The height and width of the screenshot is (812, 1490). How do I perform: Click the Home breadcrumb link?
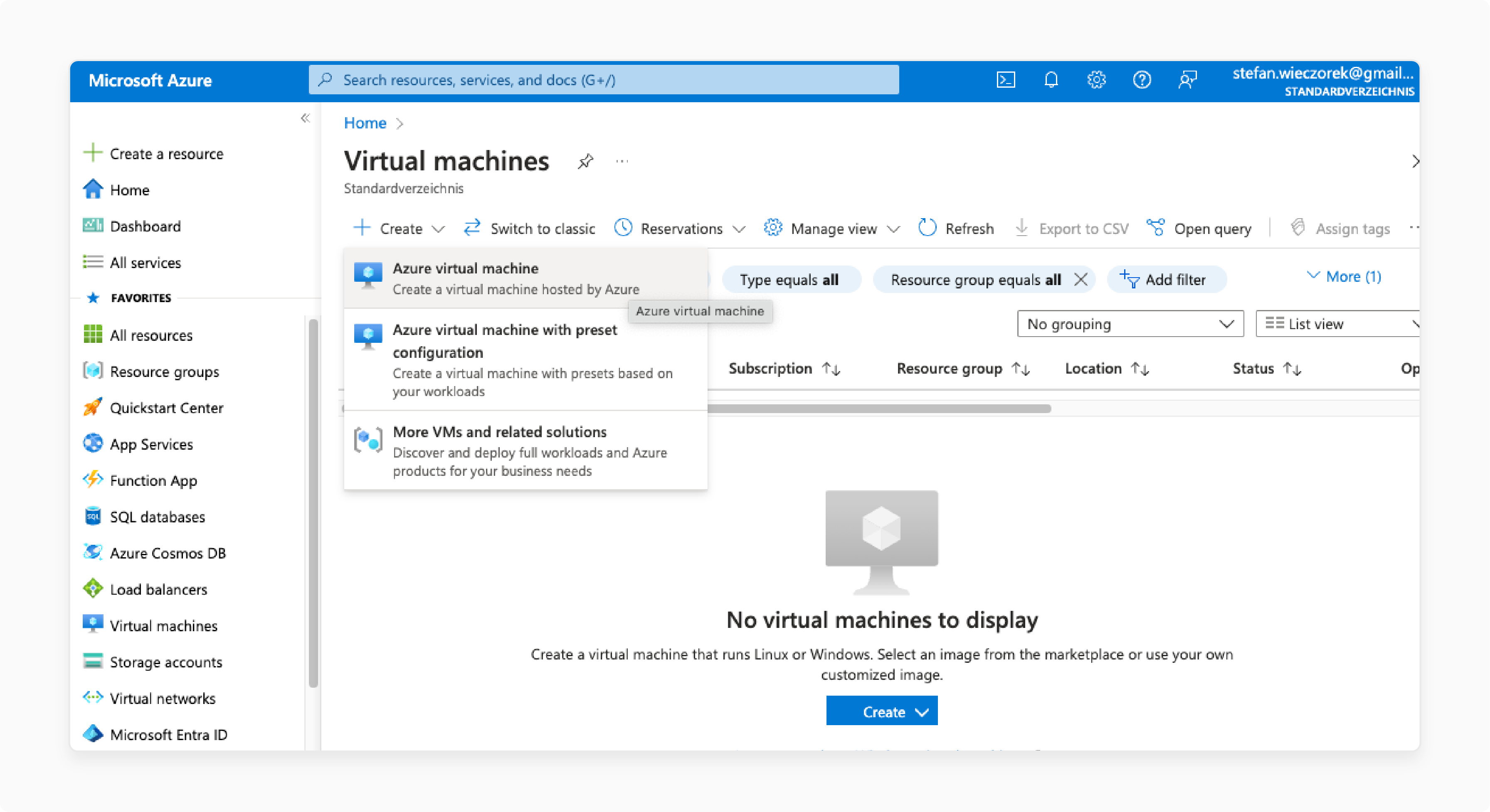pyautogui.click(x=365, y=123)
